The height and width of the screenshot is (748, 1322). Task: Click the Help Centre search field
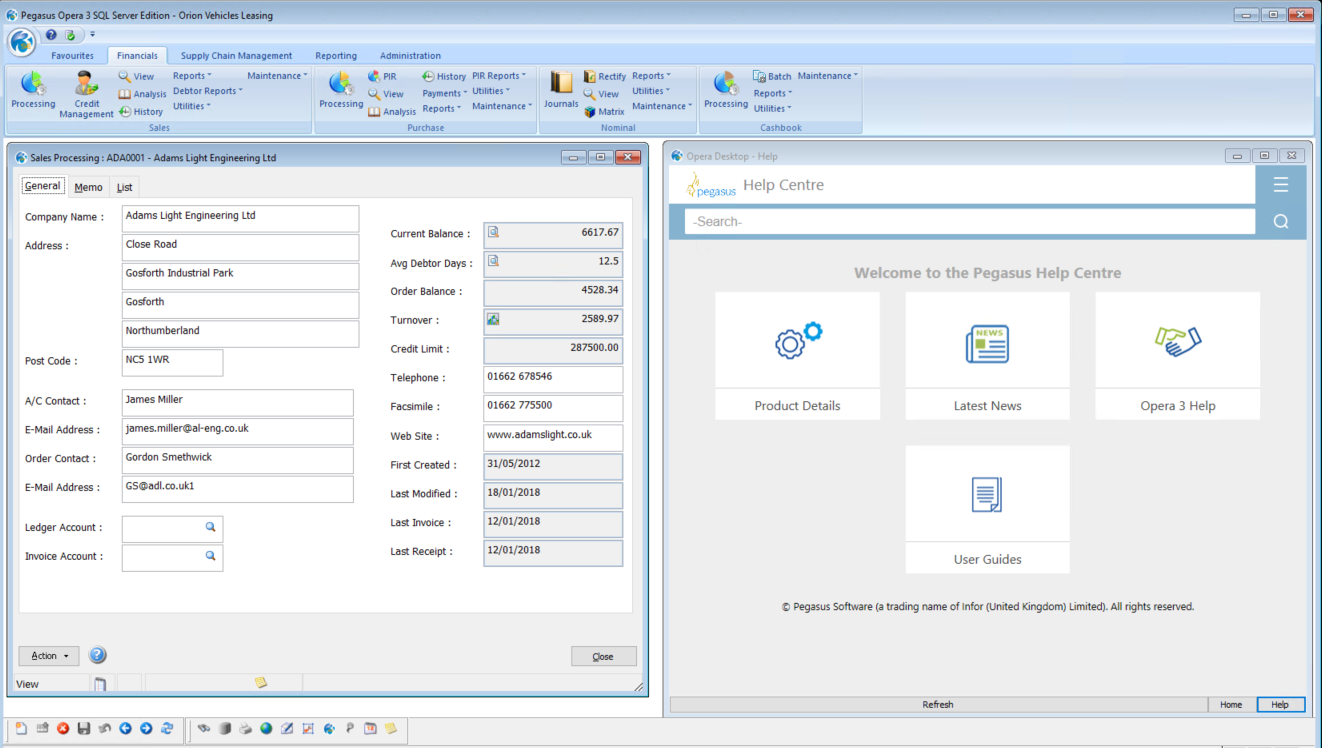pyautogui.click(x=969, y=222)
